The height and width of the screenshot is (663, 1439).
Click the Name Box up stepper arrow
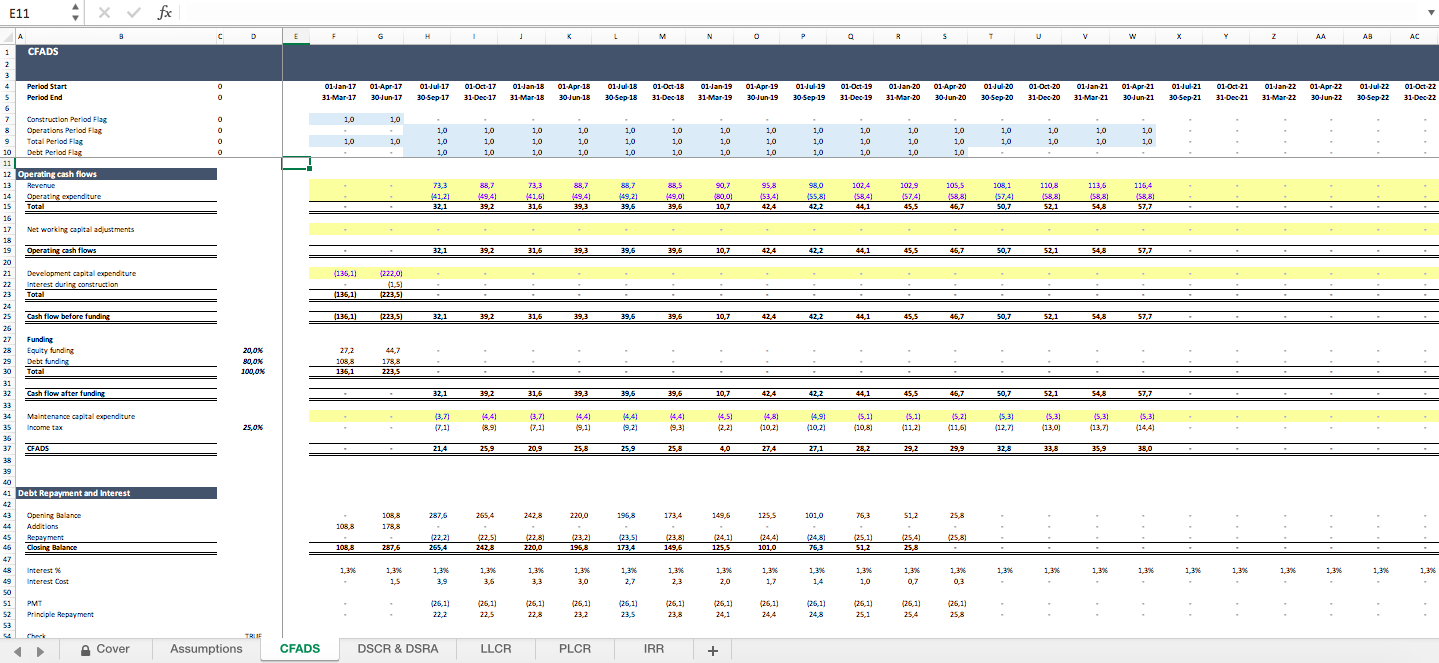click(x=75, y=8)
